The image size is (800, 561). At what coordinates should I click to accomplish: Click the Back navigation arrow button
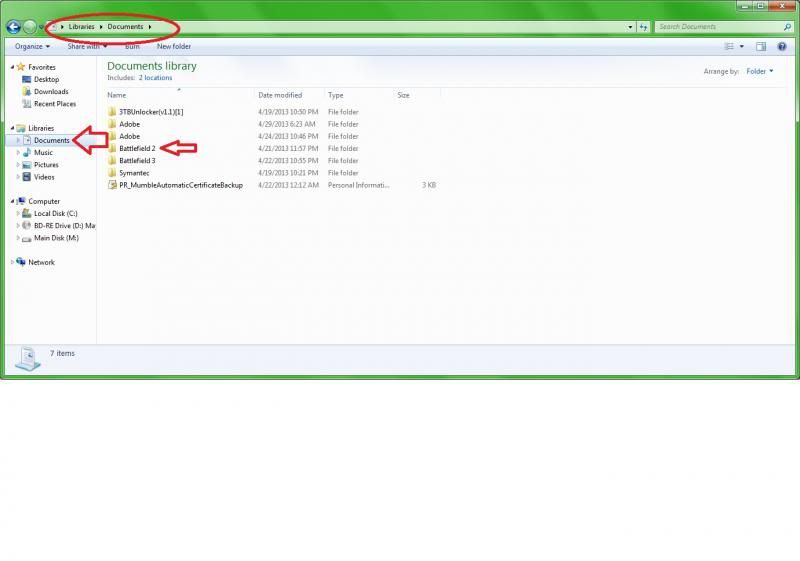coord(14,27)
